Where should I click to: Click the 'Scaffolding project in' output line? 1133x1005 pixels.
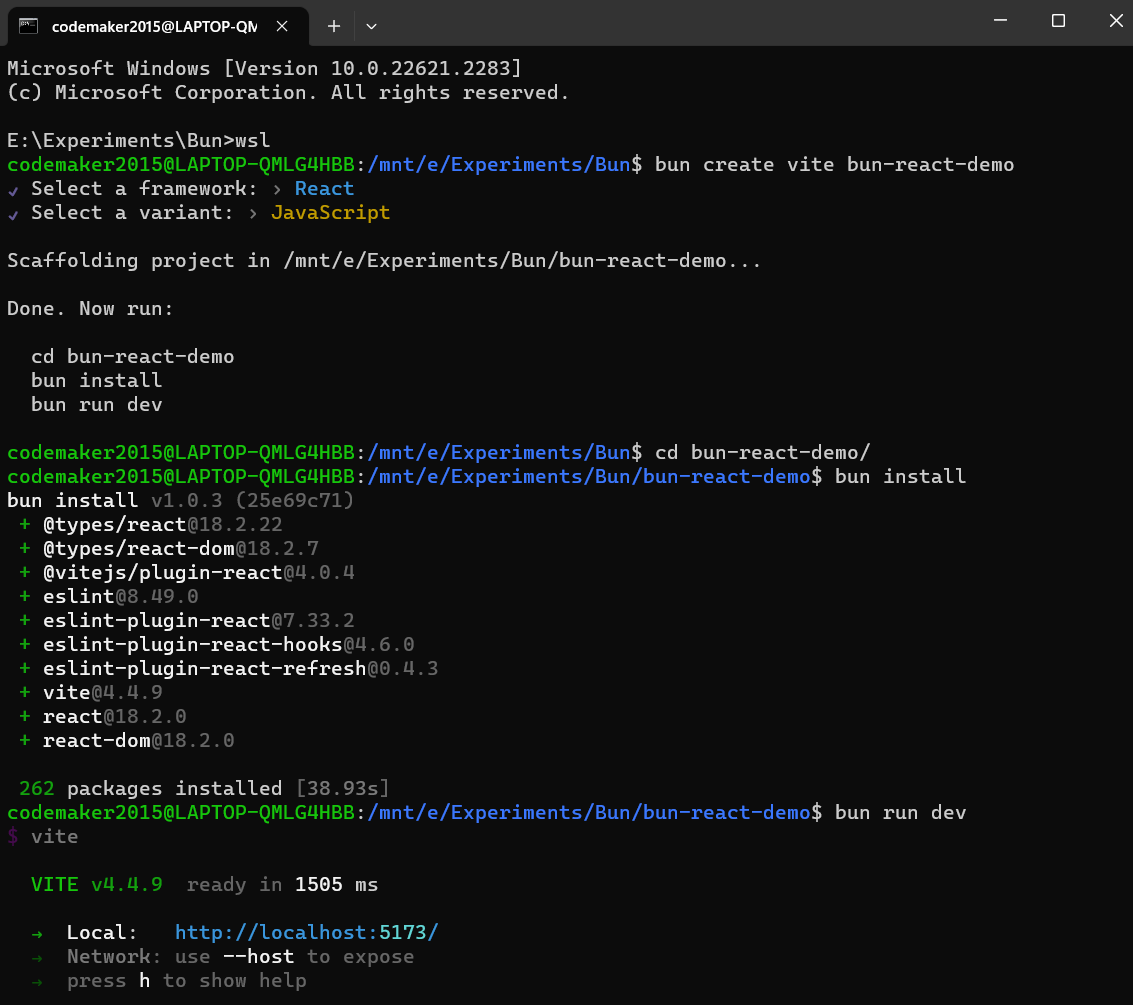pyautogui.click(x=384, y=260)
